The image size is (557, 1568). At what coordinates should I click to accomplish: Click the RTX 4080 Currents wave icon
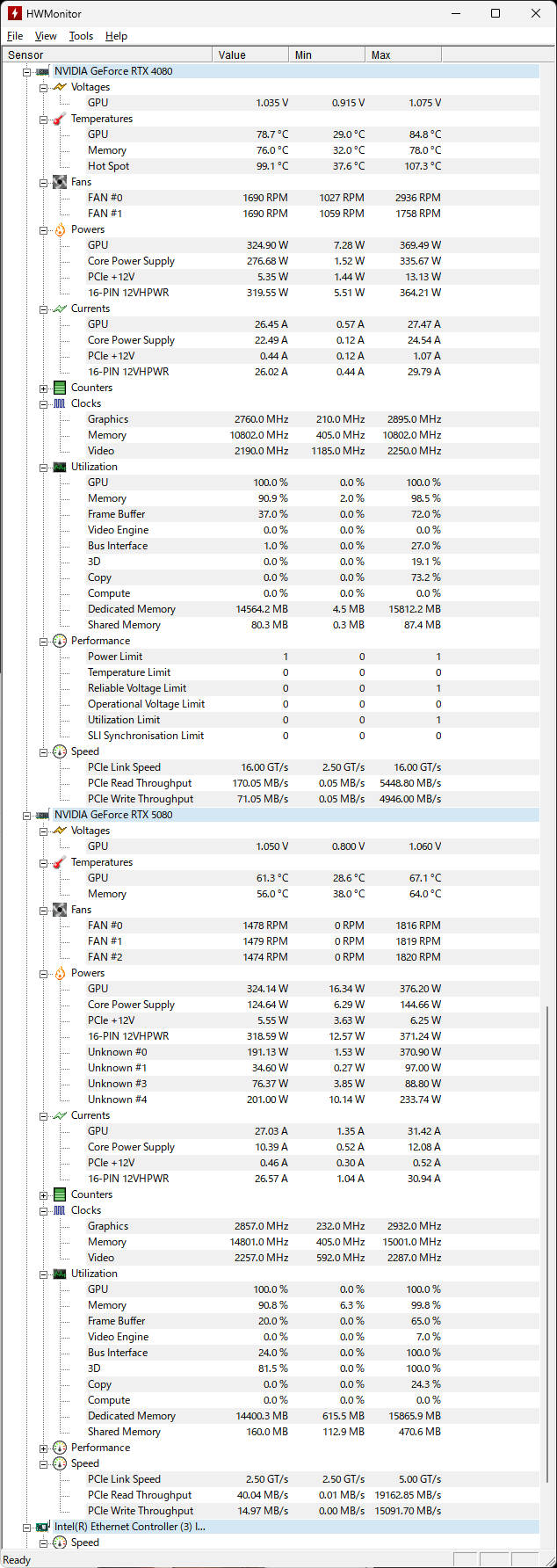pos(60,309)
